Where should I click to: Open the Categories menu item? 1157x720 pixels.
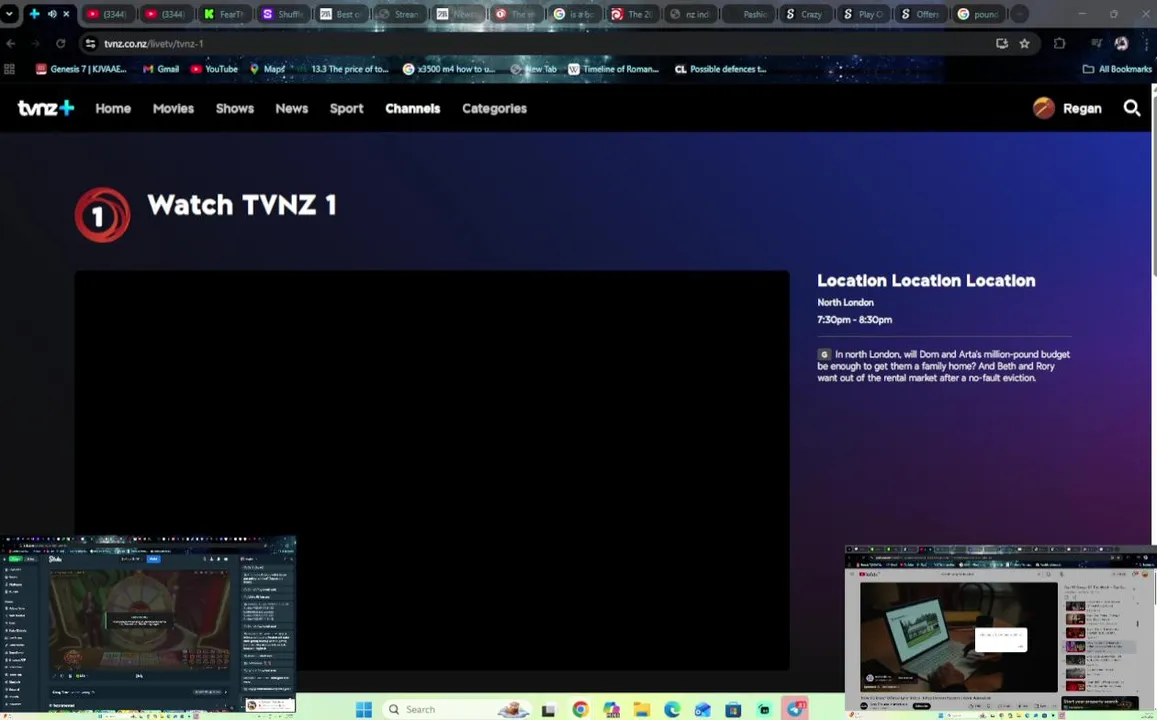tap(494, 108)
